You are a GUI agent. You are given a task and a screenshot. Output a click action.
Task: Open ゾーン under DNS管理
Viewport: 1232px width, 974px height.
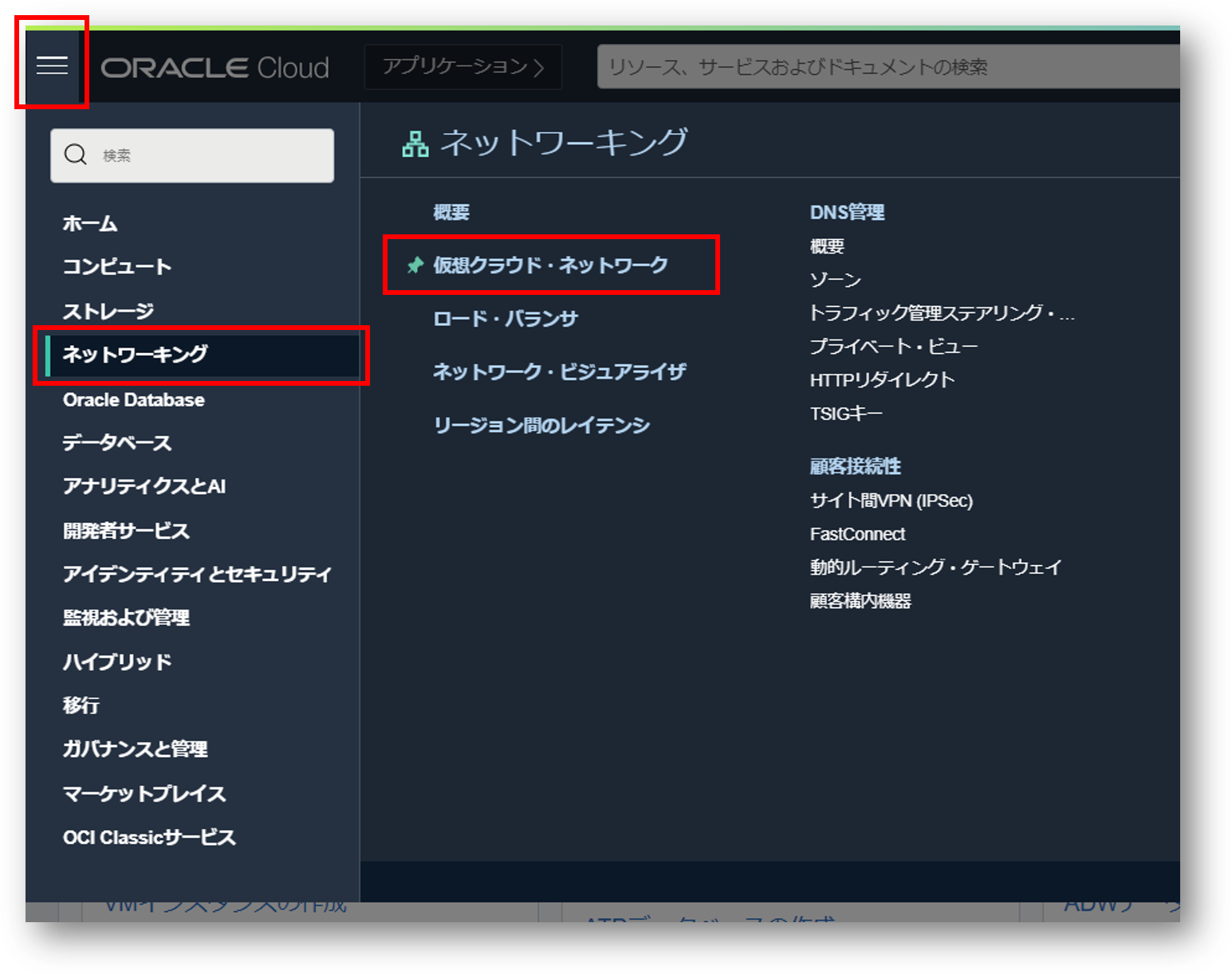click(x=834, y=280)
